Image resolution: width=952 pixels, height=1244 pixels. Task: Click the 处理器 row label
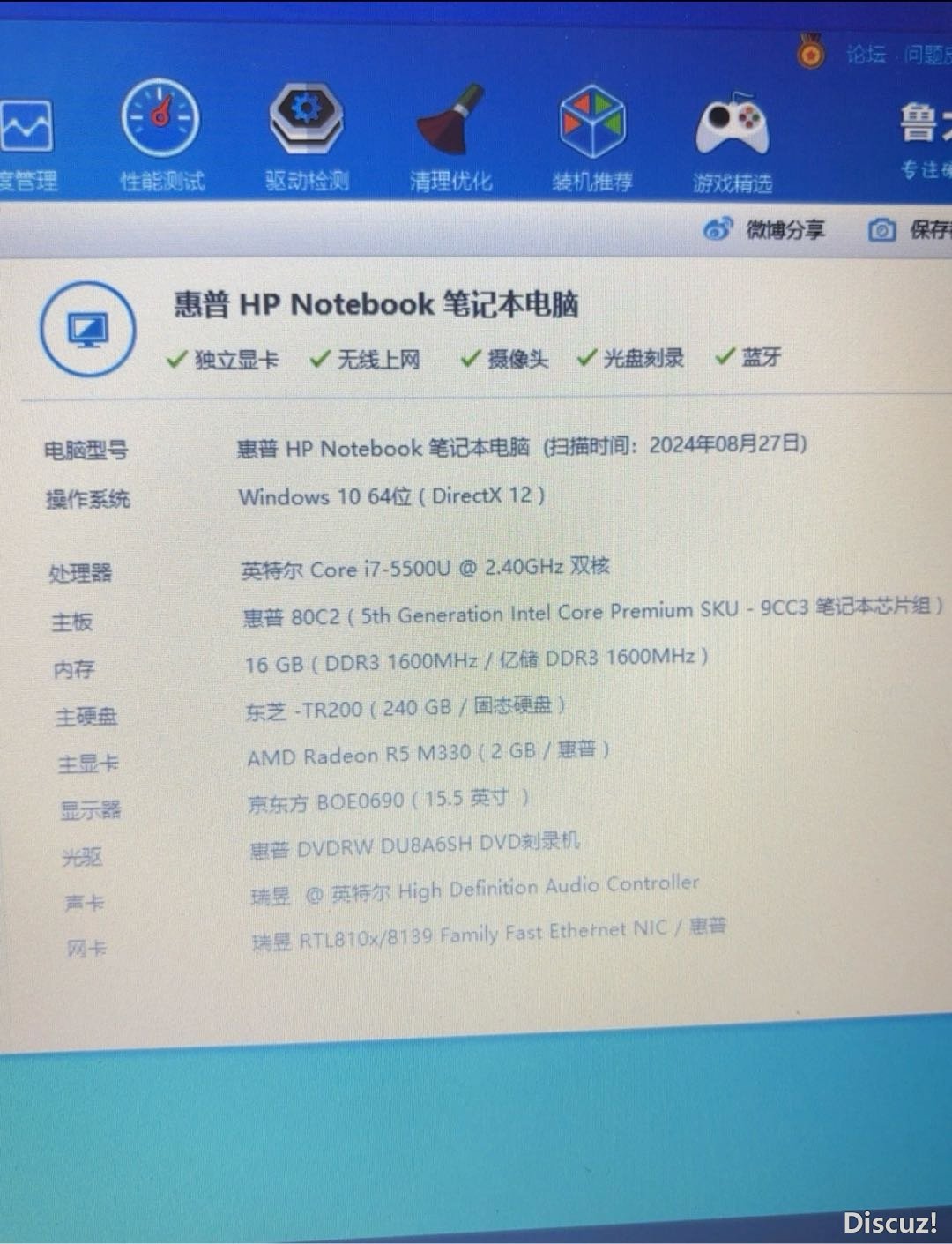click(x=80, y=573)
